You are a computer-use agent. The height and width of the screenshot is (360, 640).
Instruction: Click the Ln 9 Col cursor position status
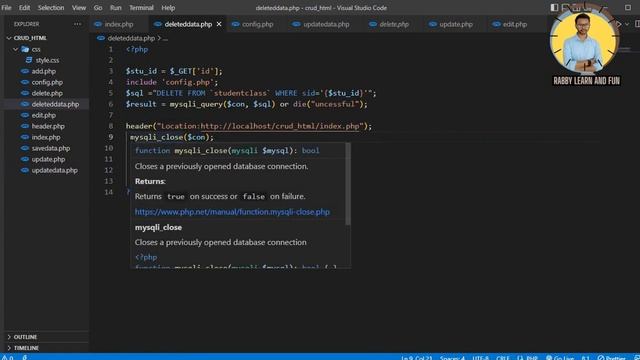[416, 358]
